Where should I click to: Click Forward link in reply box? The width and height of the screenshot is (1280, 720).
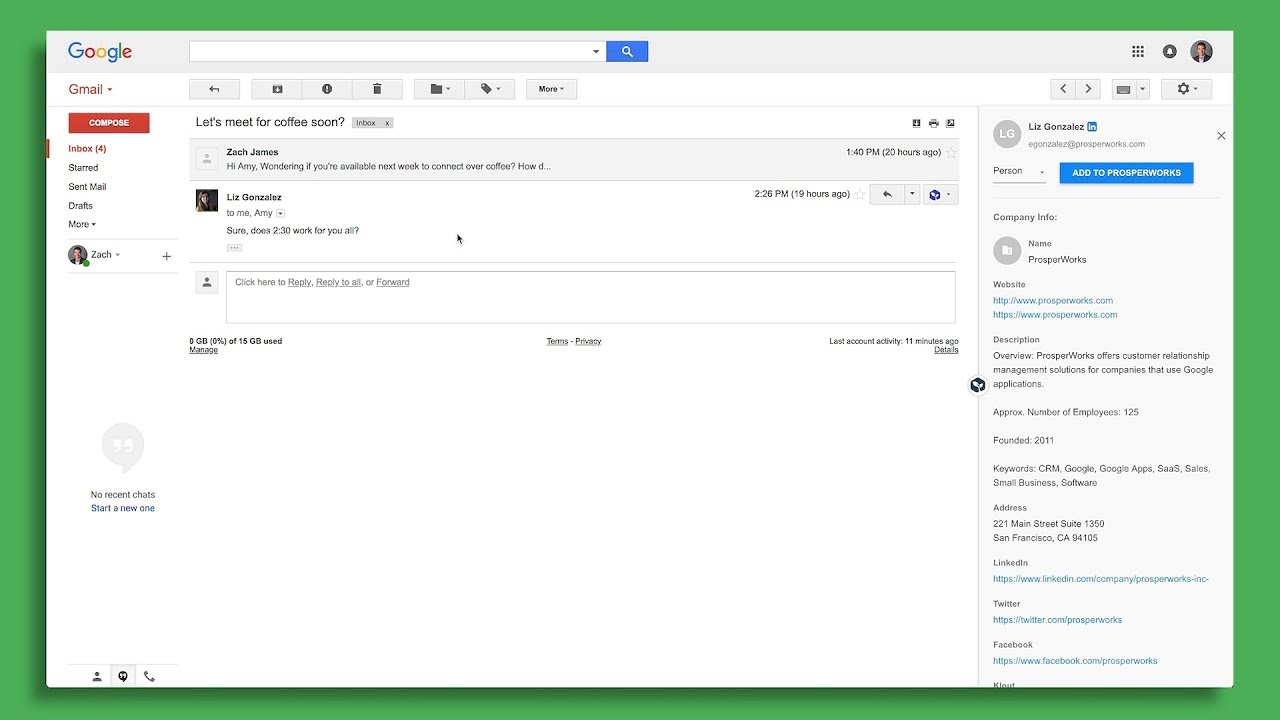click(393, 282)
